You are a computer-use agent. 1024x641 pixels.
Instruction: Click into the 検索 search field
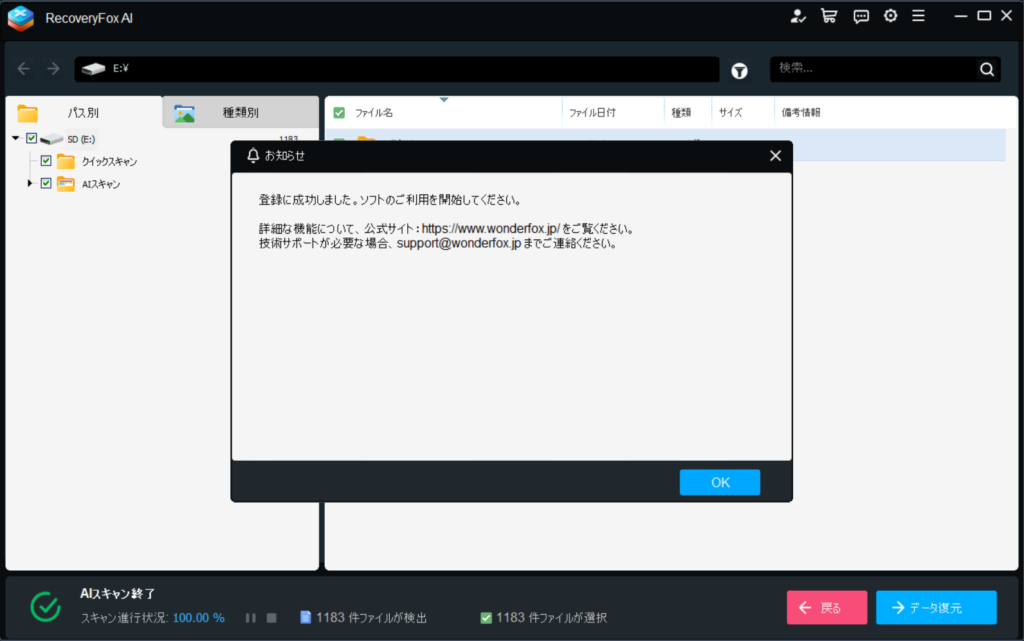point(872,69)
